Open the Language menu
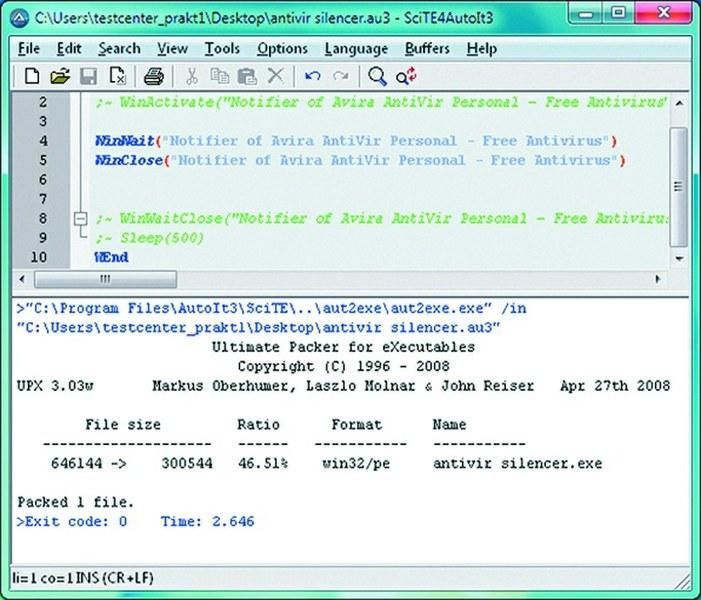The height and width of the screenshot is (600, 701). [356, 48]
